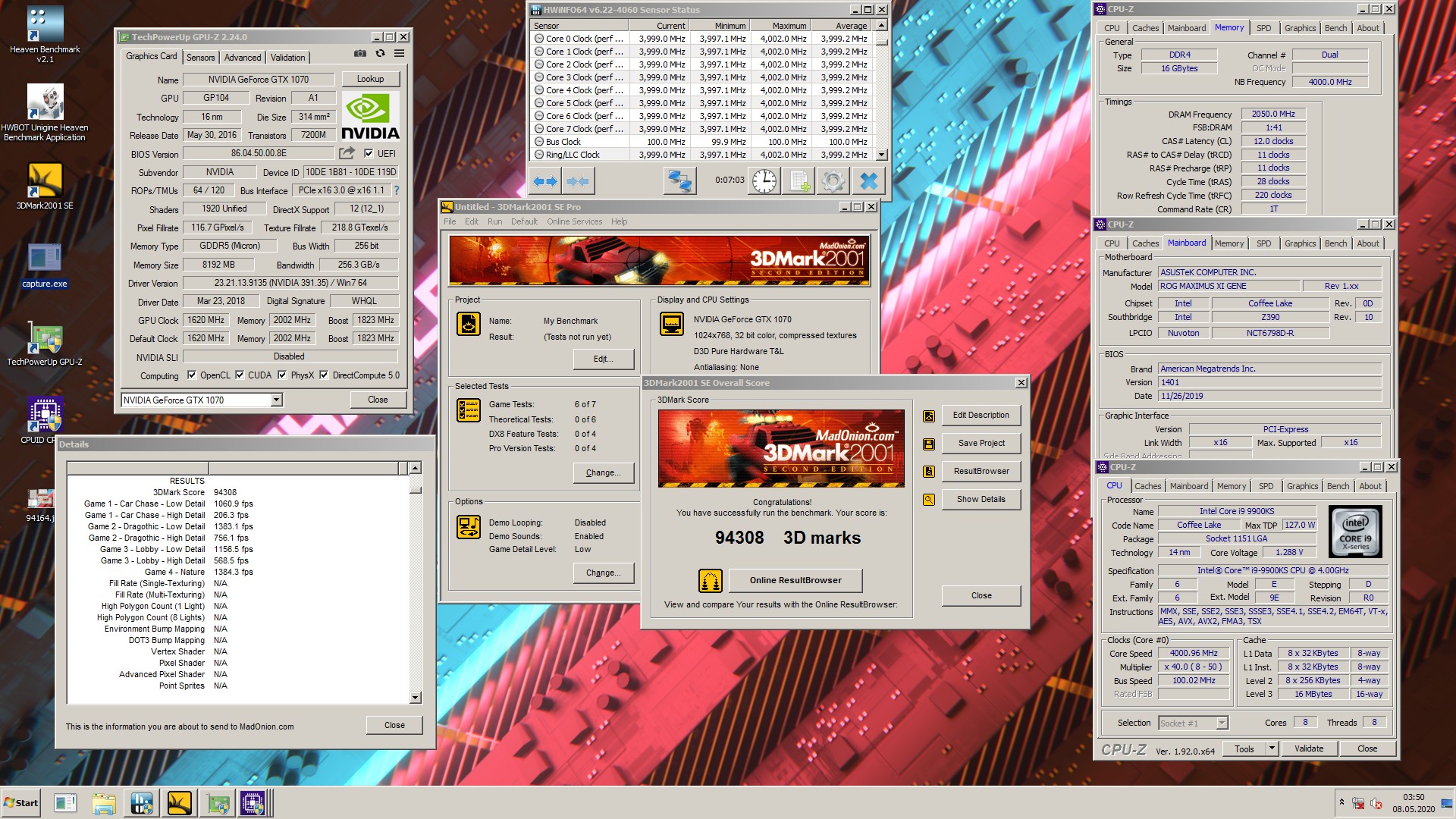Screen dimensions: 1456x819
Task: Click HWiNFO expand columns arrows icon
Action: pyautogui.click(x=545, y=181)
